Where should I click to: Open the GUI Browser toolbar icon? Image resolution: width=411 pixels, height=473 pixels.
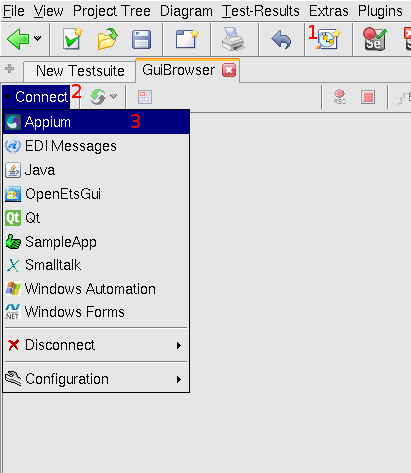[x=329, y=39]
